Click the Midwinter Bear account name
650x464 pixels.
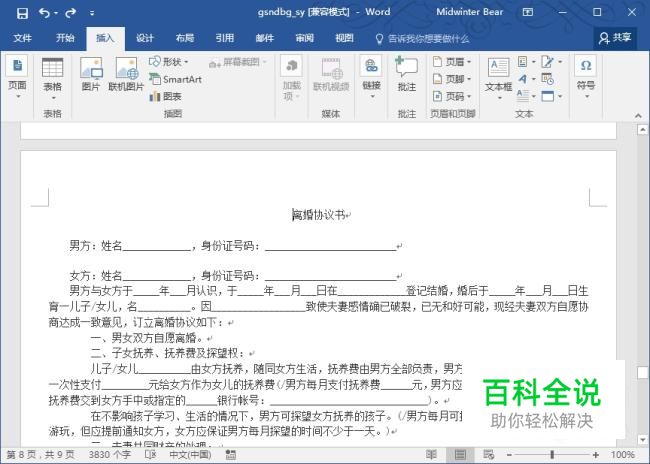click(469, 12)
